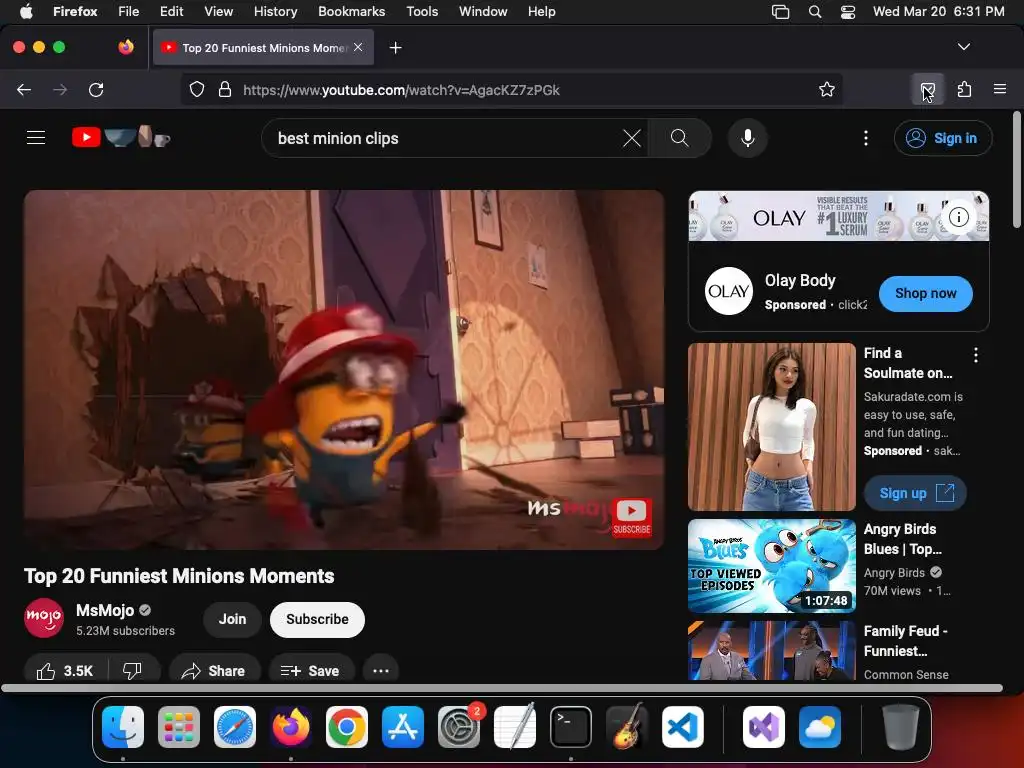1024x768 pixels.
Task: Click the Find a Soulmate ad image
Action: [772, 426]
